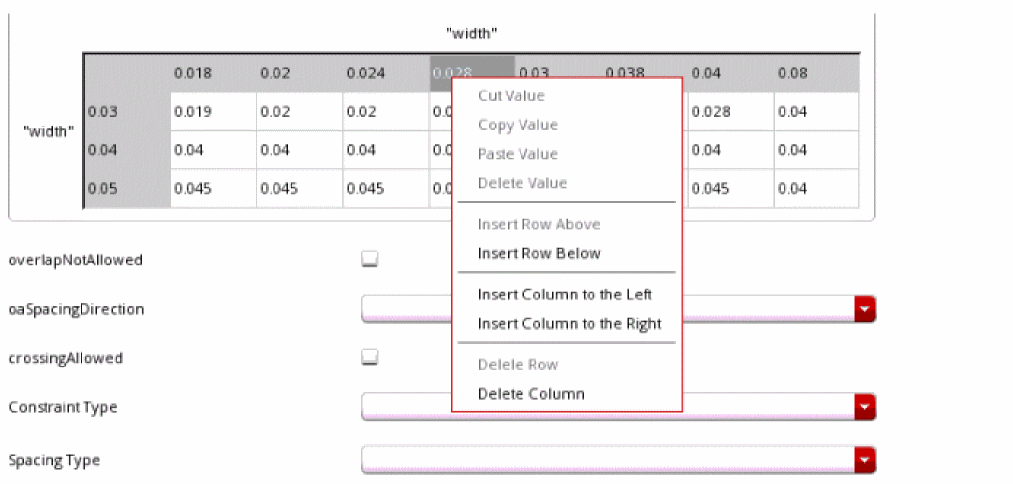Open the Spacing Type dropdown arrow

(x=866, y=460)
